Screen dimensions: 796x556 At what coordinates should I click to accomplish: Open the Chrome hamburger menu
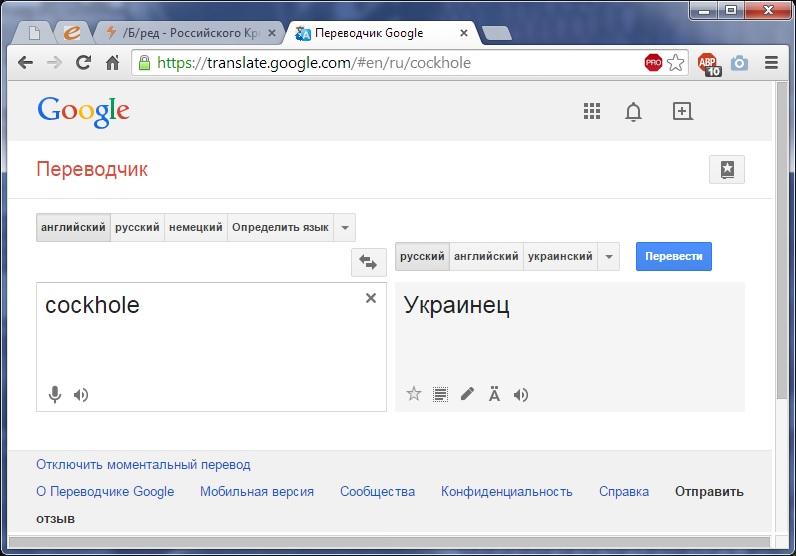(771, 62)
